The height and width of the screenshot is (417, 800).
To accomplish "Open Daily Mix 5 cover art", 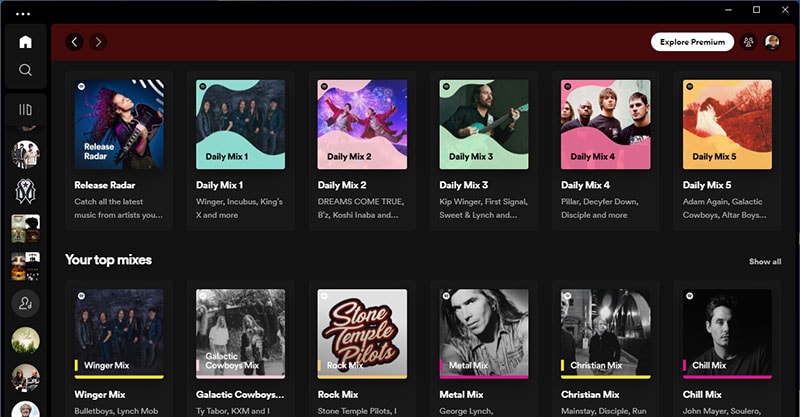I will (727, 125).
